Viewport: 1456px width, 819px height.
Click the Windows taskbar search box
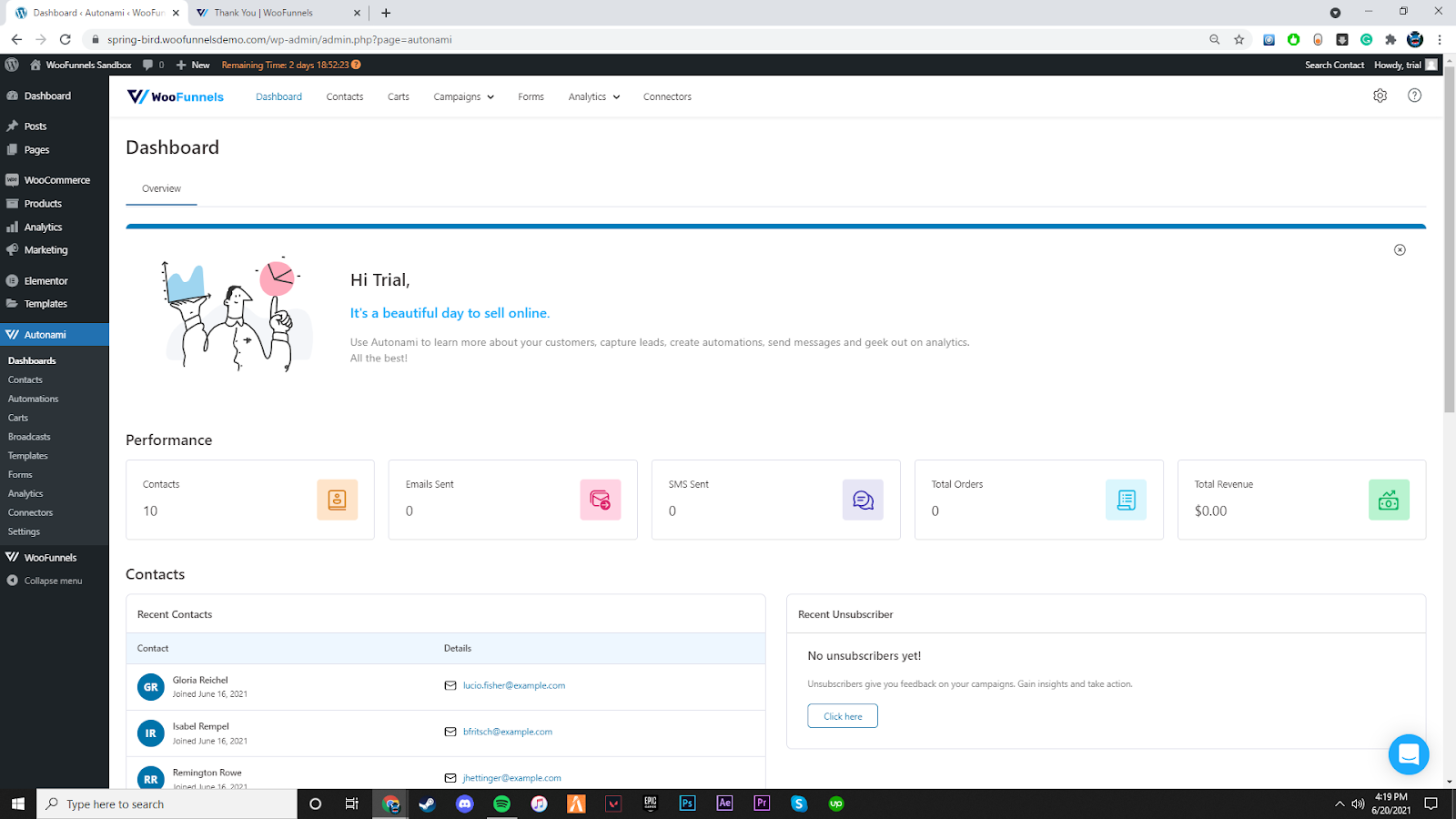coord(167,804)
